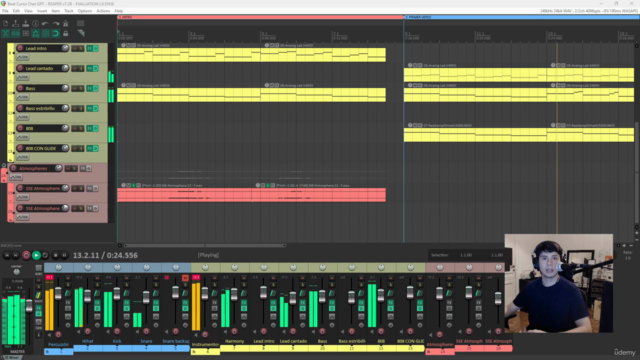
Task: Go to project end in transport
Action: (x=16, y=255)
